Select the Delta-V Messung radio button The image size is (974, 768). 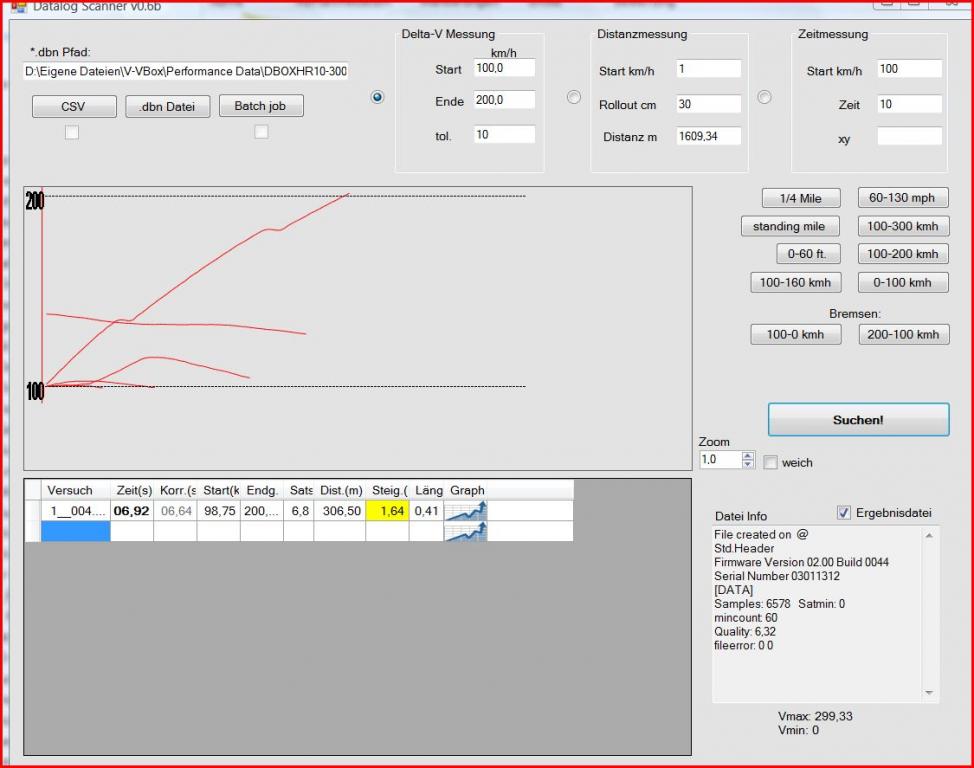pos(377,97)
